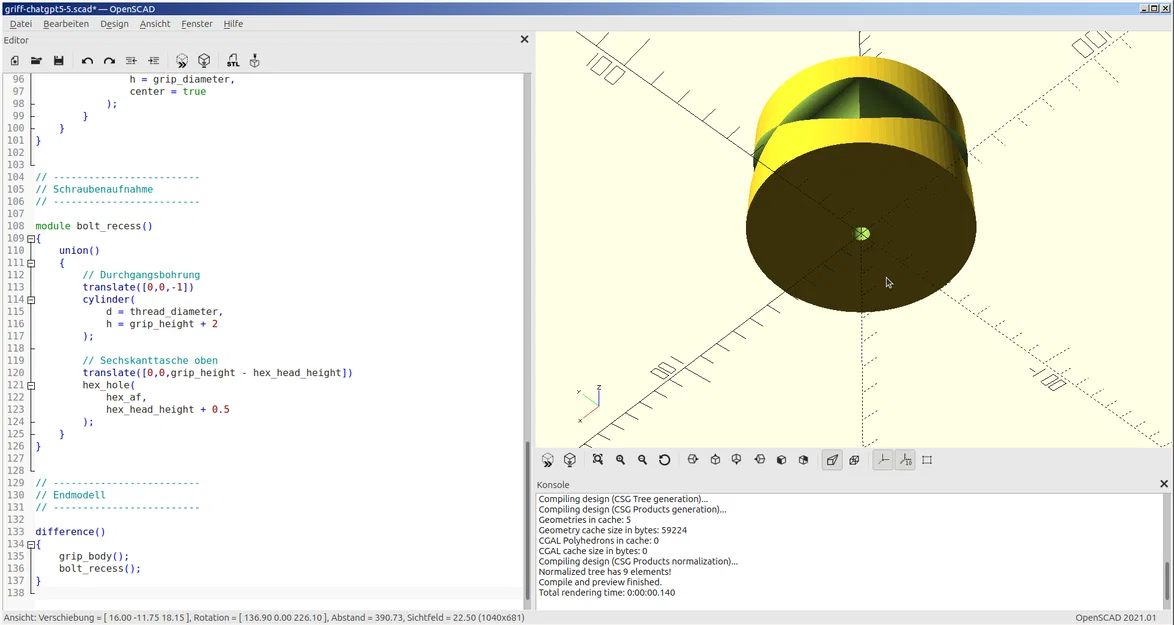Click 'Compile and preview finished.' in the console
Screen dimensions: 1174x625
tap(600, 582)
